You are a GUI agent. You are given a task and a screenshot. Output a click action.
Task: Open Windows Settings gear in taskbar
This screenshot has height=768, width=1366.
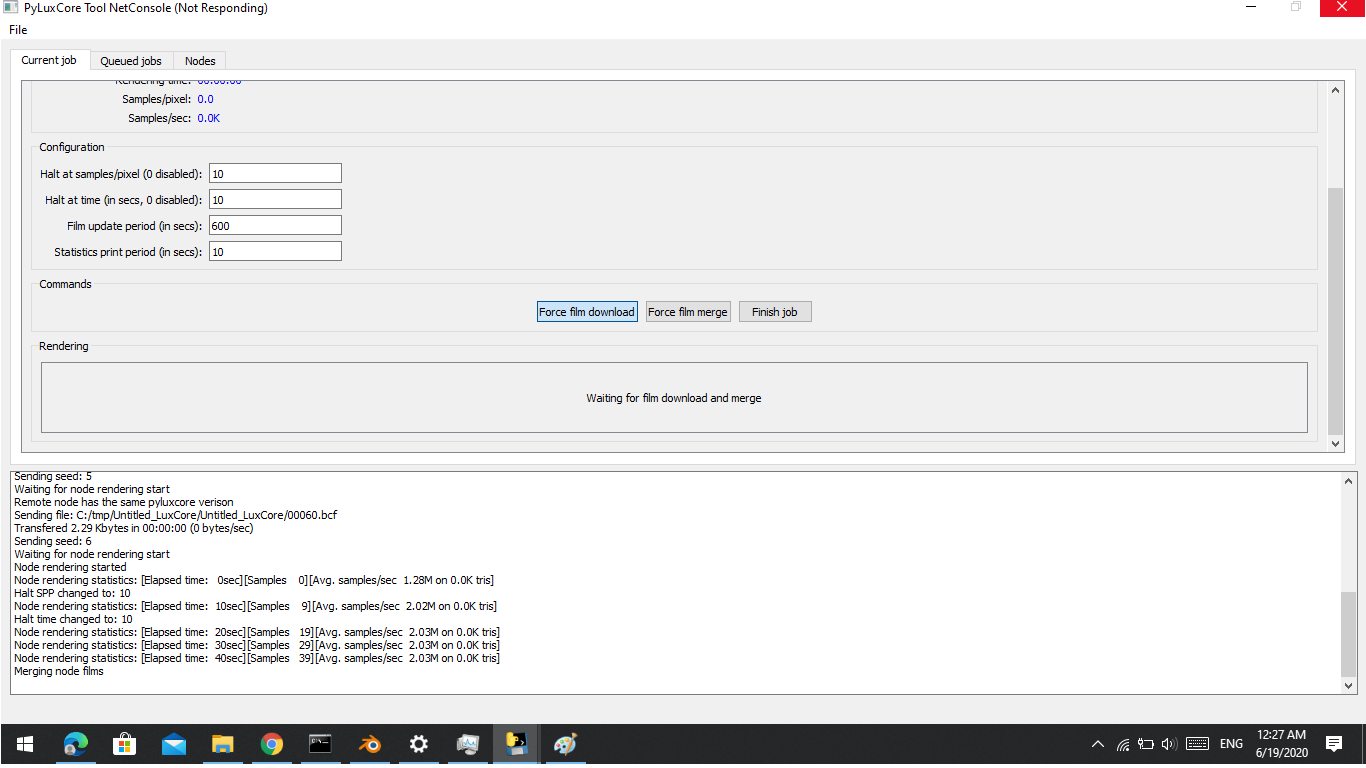[419, 744]
